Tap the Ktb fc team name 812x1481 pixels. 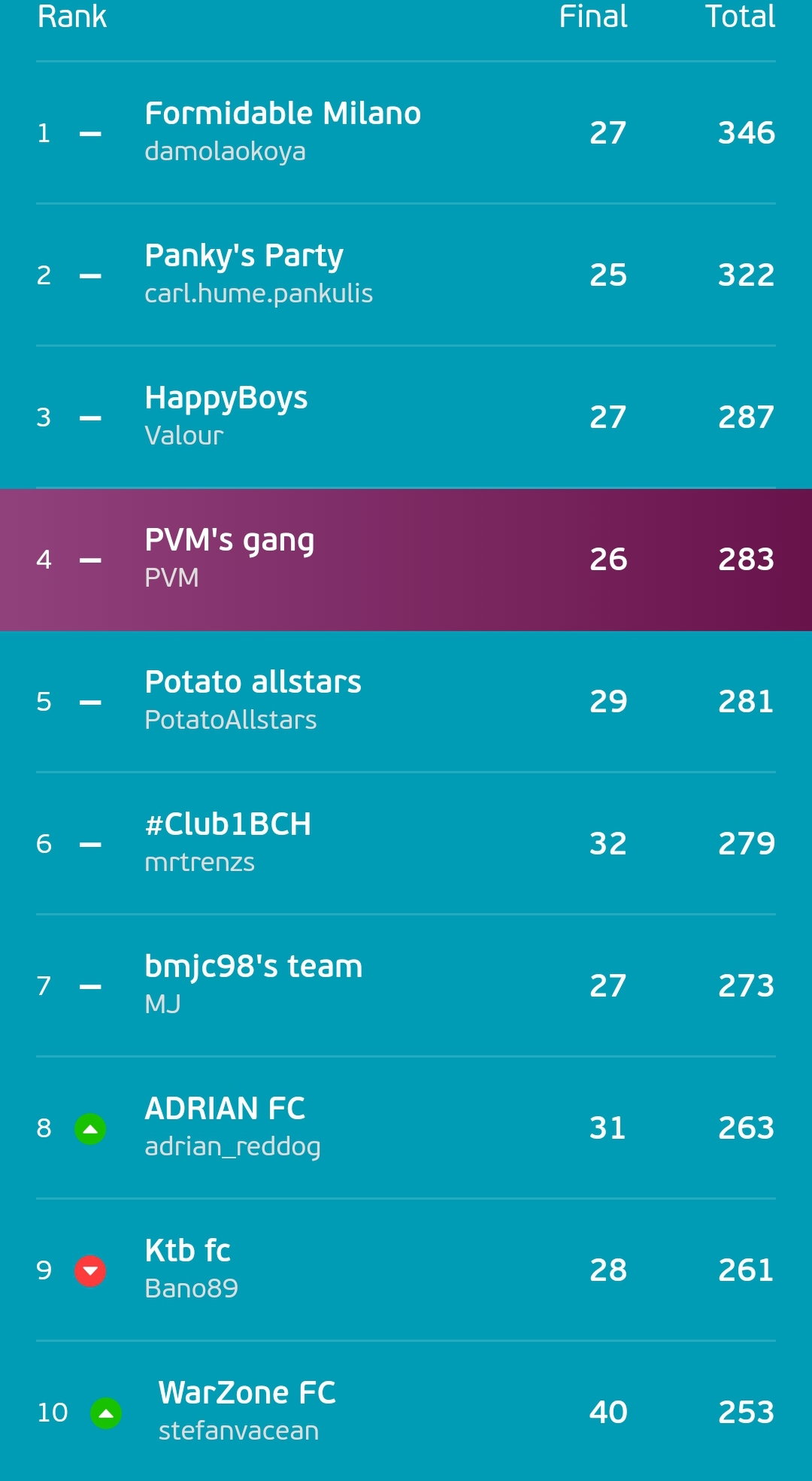pyautogui.click(x=187, y=1250)
